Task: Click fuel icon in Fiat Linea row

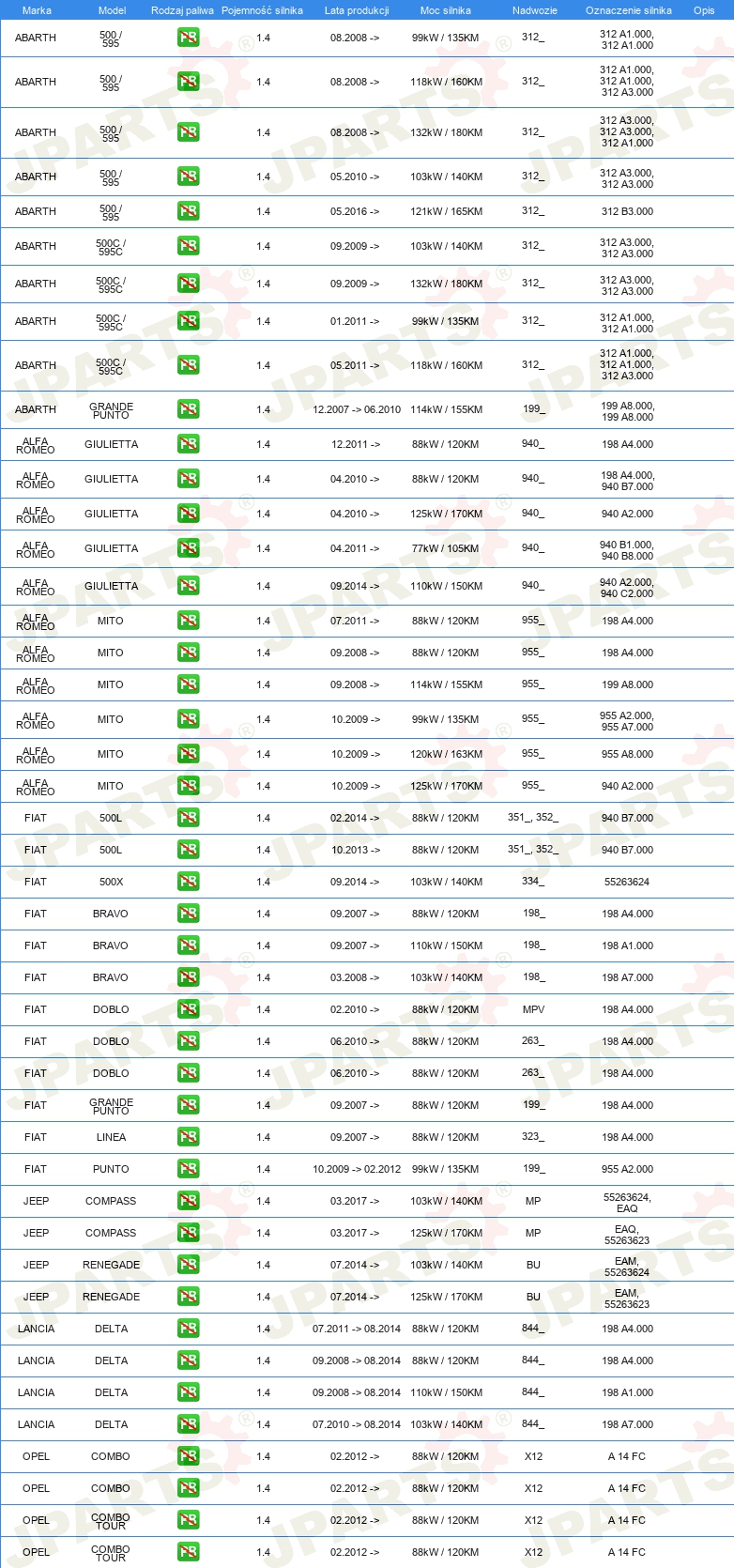Action: [x=188, y=1137]
